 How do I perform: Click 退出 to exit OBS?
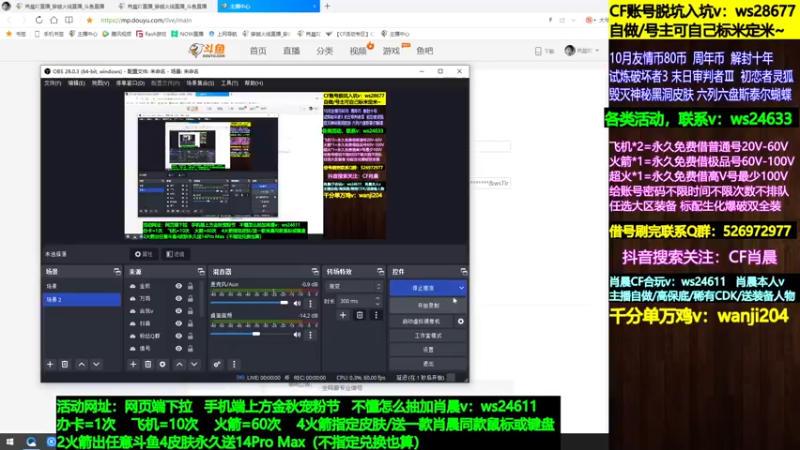(x=428, y=363)
